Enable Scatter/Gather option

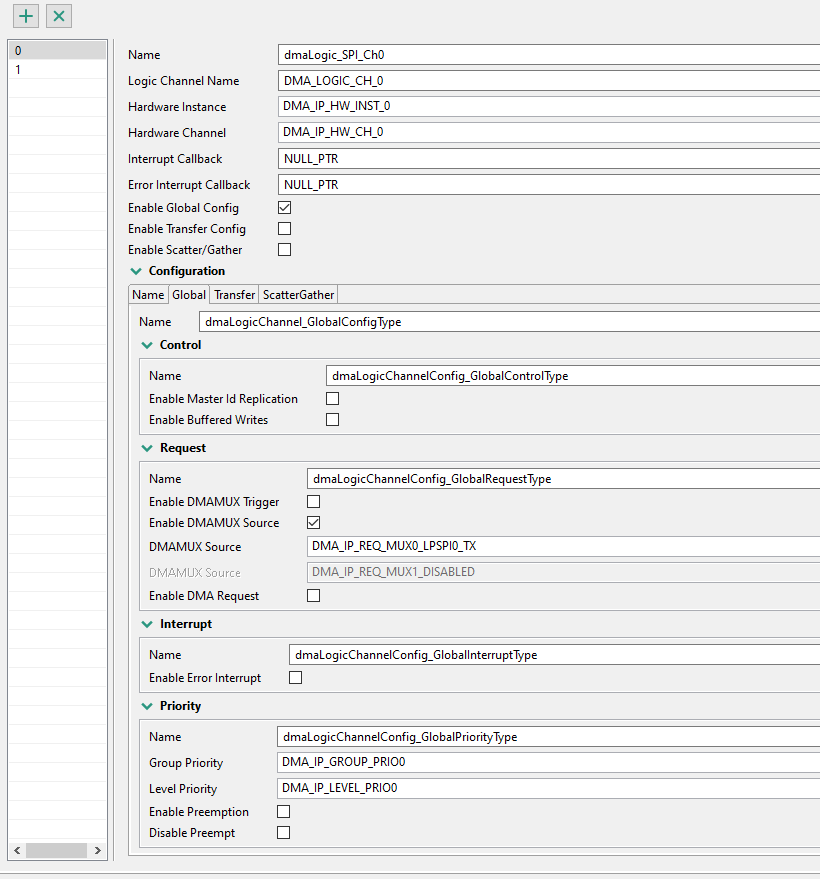click(x=284, y=249)
